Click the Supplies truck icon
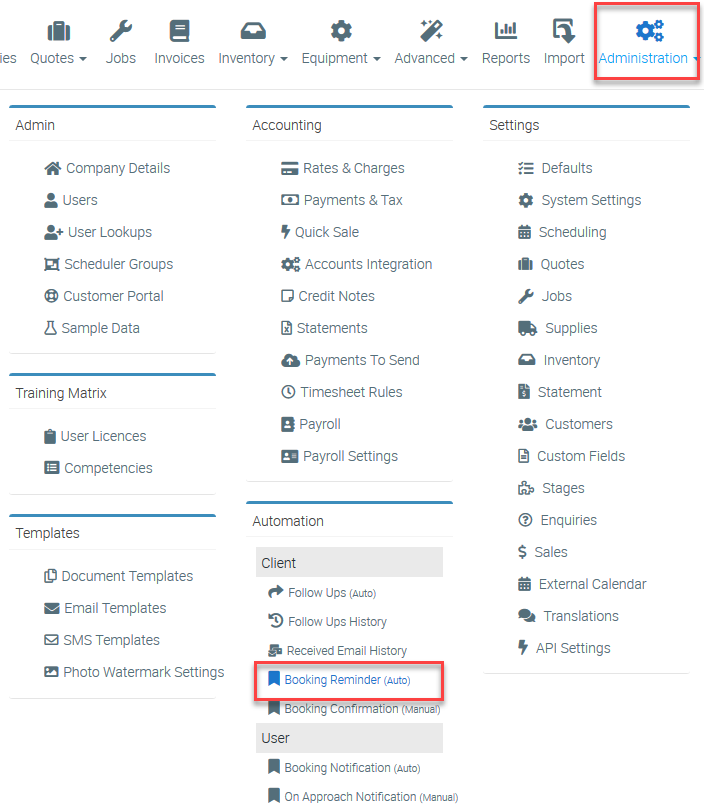 527,328
